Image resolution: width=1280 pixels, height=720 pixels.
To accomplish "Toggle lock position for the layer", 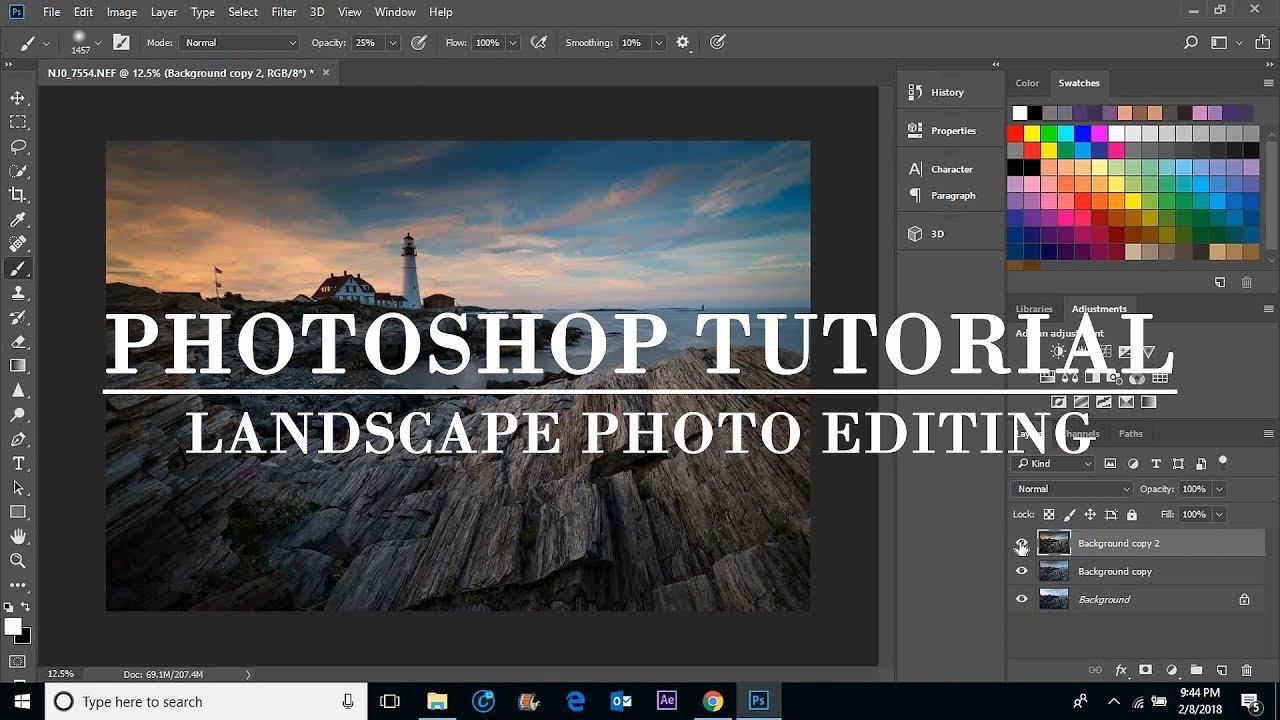I will click(1090, 515).
